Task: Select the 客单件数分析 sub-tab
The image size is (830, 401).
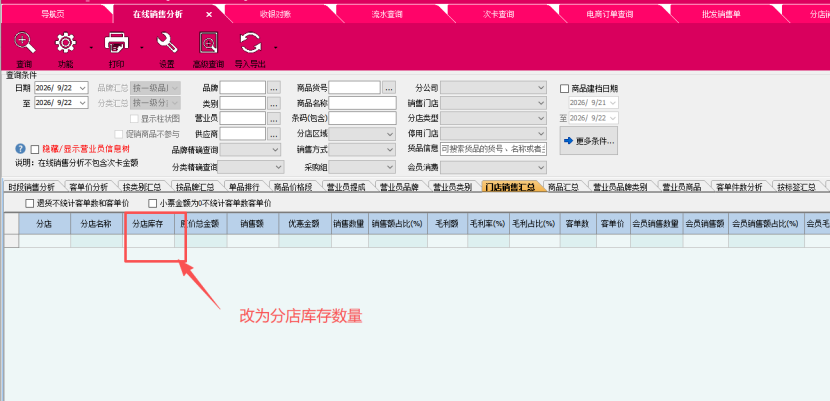Action: (739, 187)
